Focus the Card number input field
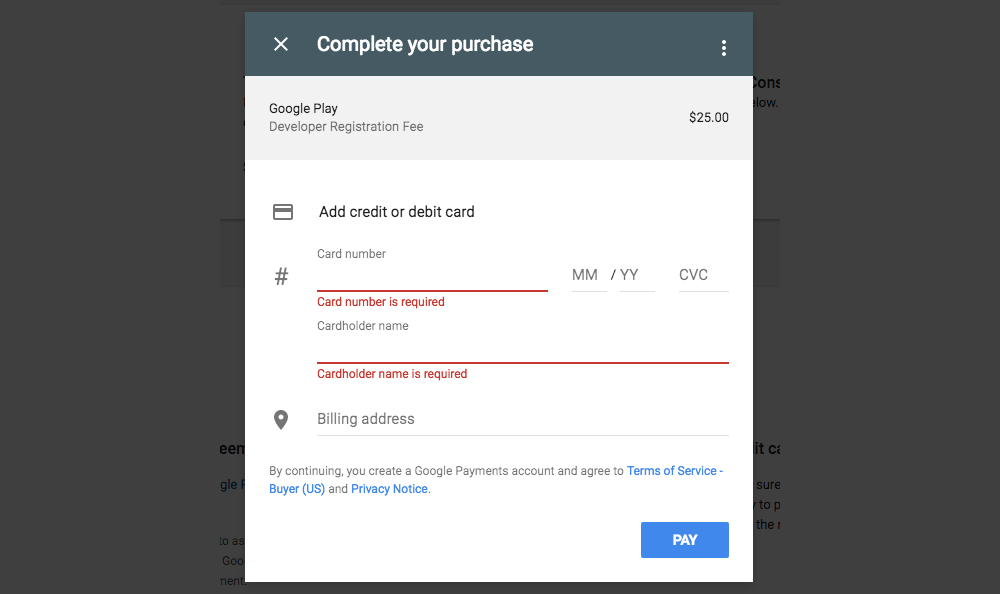 (432, 277)
